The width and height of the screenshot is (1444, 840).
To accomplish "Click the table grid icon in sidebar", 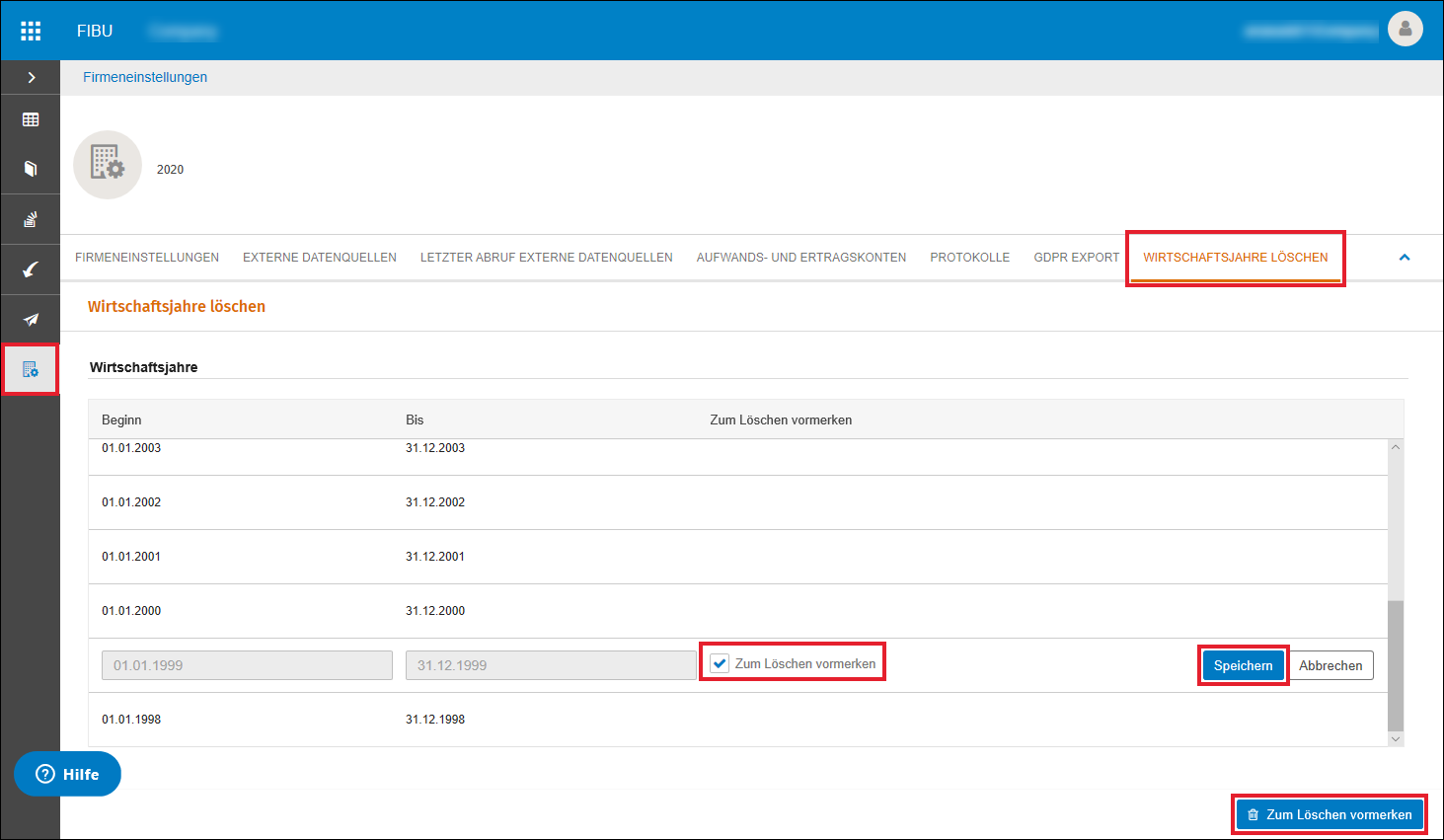I will (31, 119).
